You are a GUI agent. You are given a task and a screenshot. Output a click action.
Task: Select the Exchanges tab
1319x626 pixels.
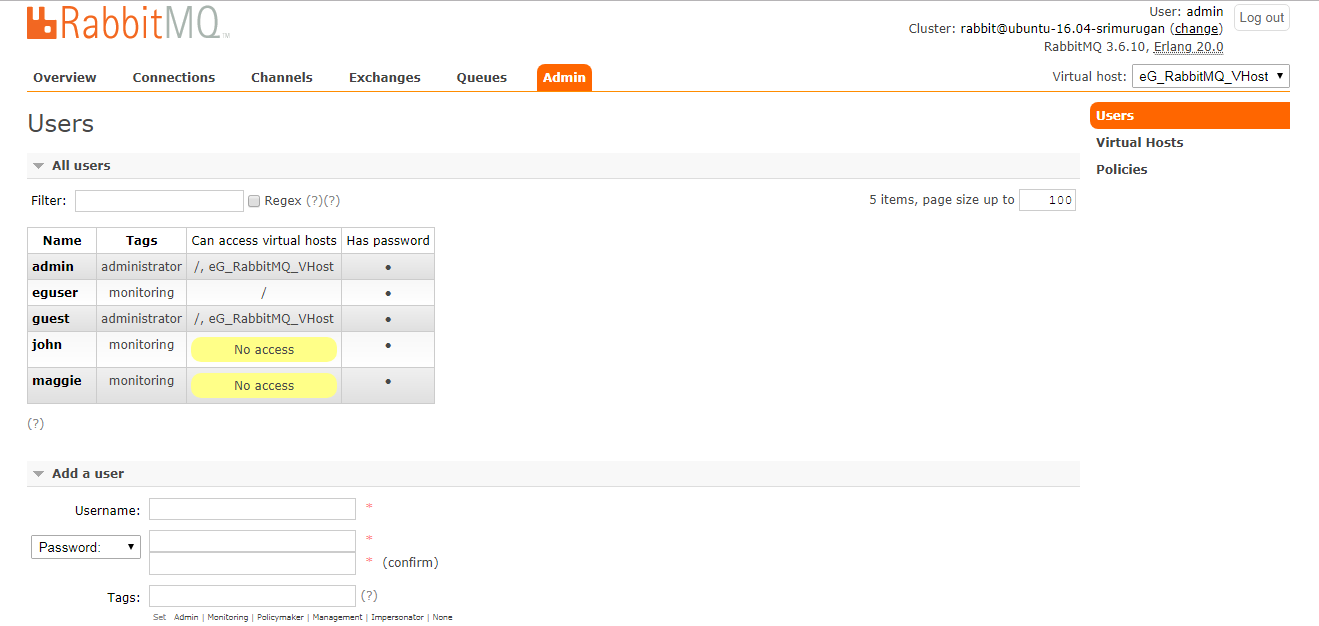point(385,78)
